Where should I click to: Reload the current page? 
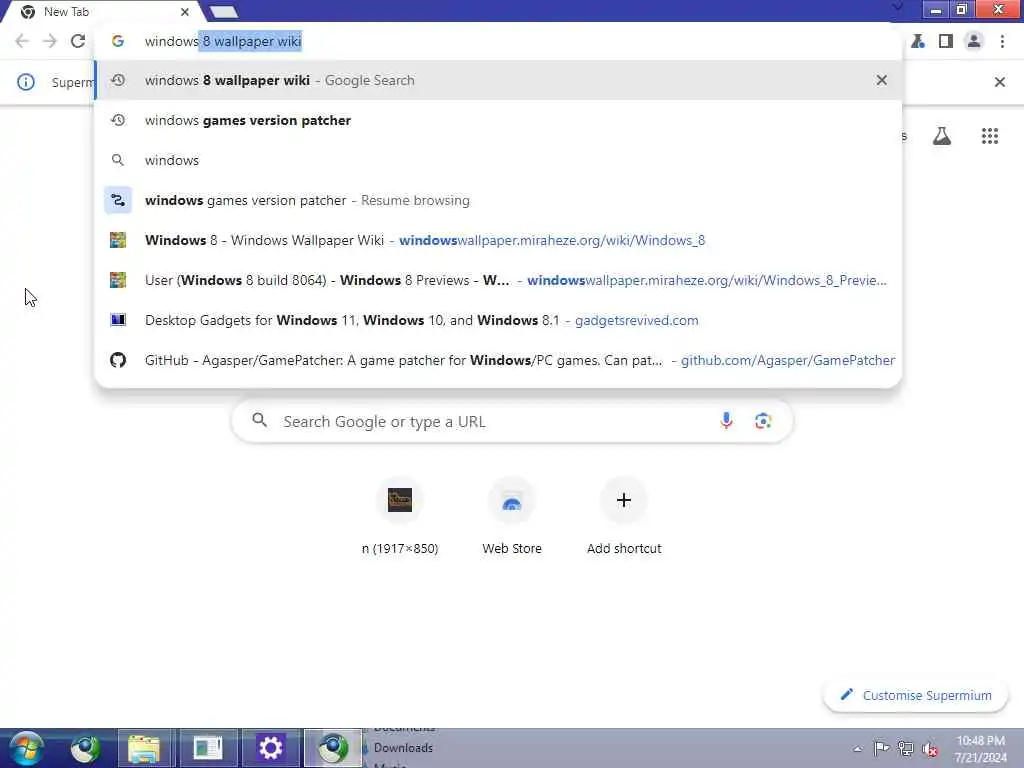pyautogui.click(x=78, y=41)
